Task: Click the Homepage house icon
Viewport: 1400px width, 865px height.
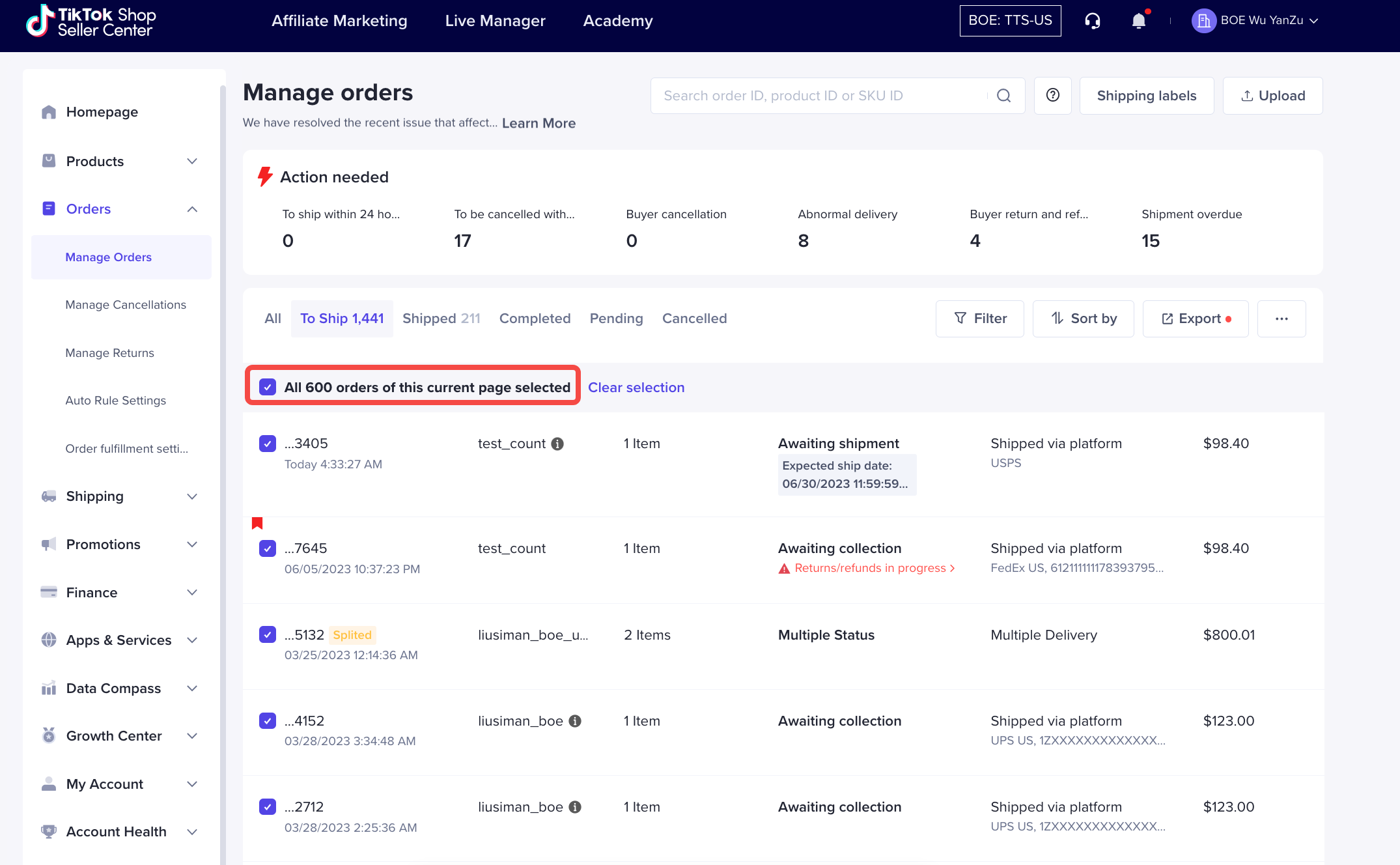Action: click(x=49, y=112)
